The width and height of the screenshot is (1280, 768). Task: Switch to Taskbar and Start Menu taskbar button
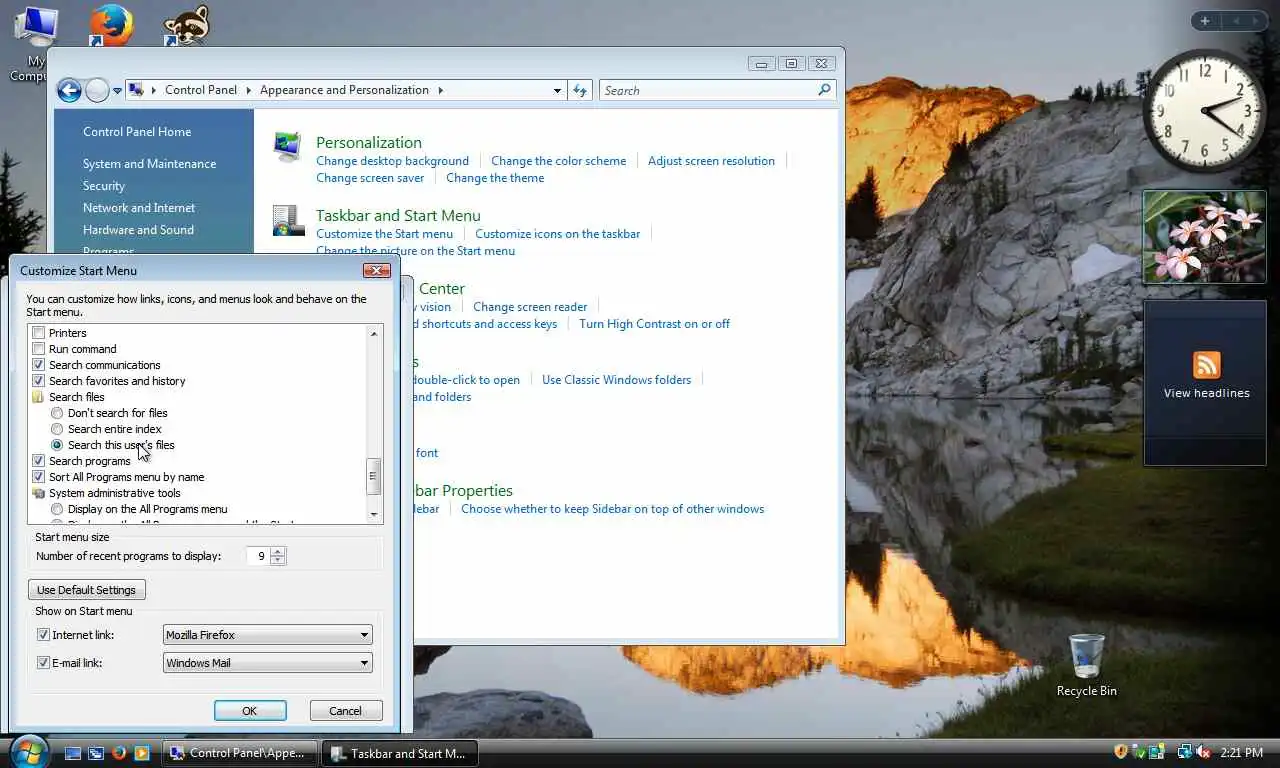point(401,753)
